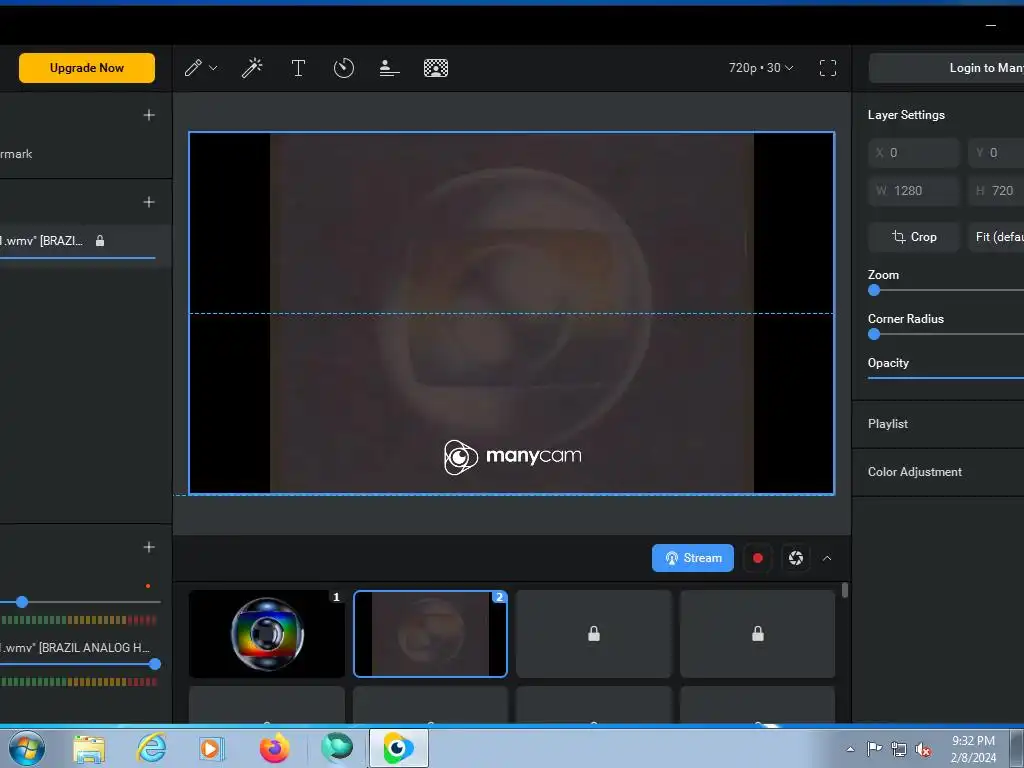The image size is (1024, 768).
Task: Open the 720p • 30 resolution dropdown
Action: (x=761, y=68)
